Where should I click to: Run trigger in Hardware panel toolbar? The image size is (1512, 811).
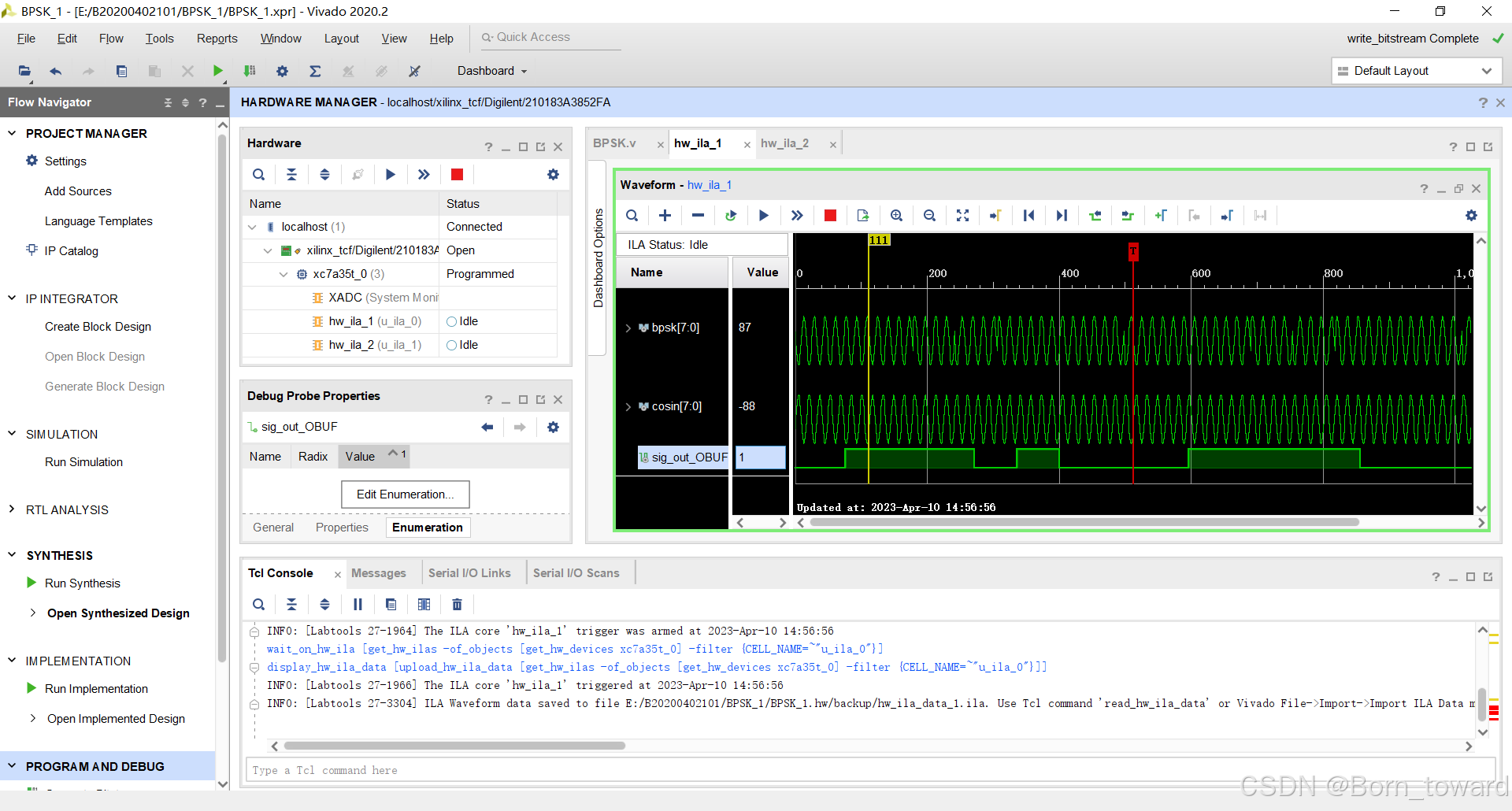pyautogui.click(x=391, y=175)
